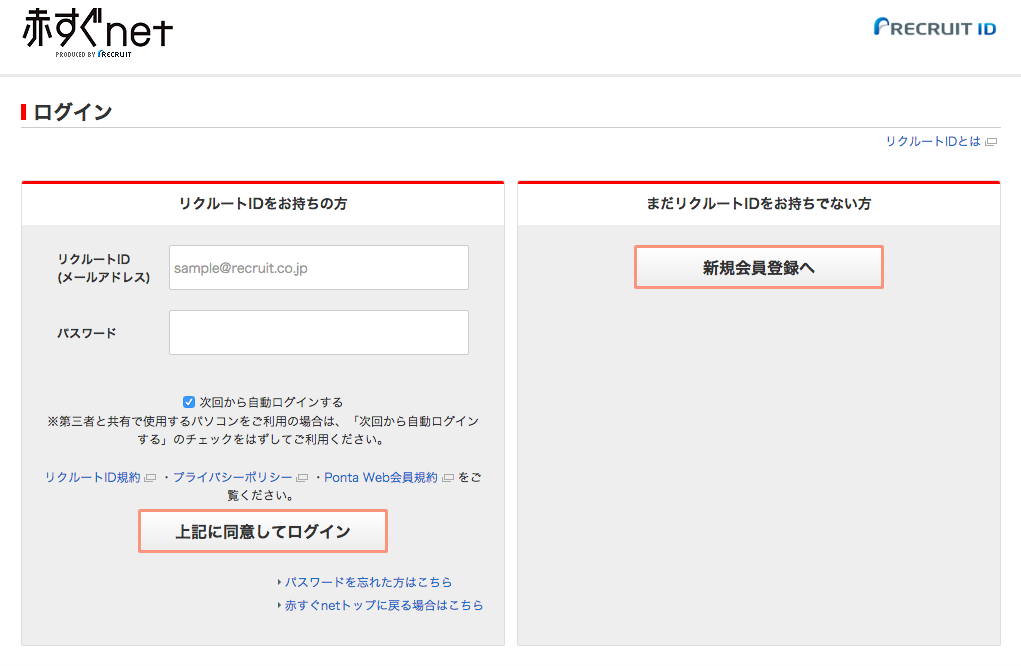Click the 次回から自動ログインする label text
This screenshot has width=1021, height=666.
tap(271, 402)
